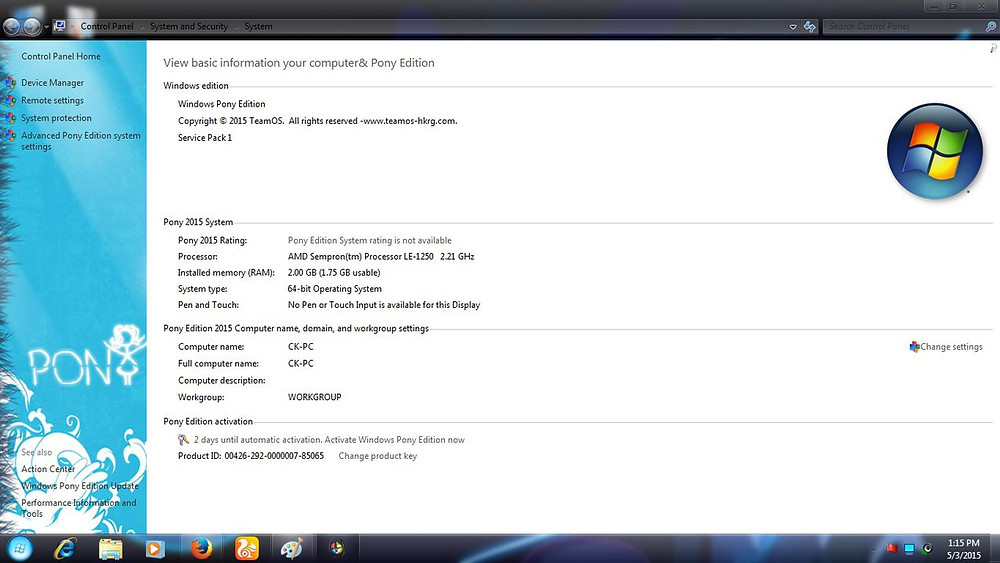1000x563 pixels.
Task: Activate Windows Pony Edition now link
Action: [394, 440]
